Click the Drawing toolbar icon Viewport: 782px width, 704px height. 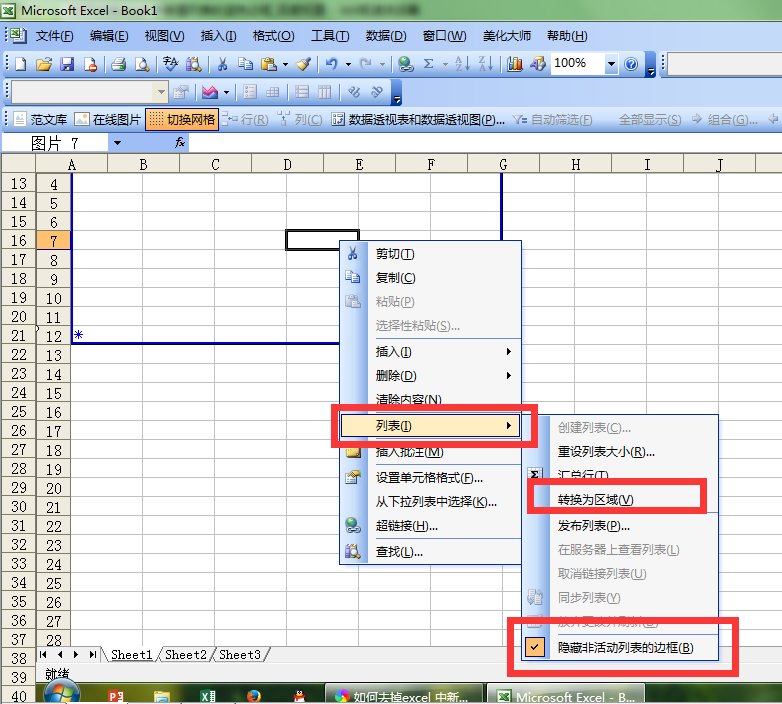[538, 64]
